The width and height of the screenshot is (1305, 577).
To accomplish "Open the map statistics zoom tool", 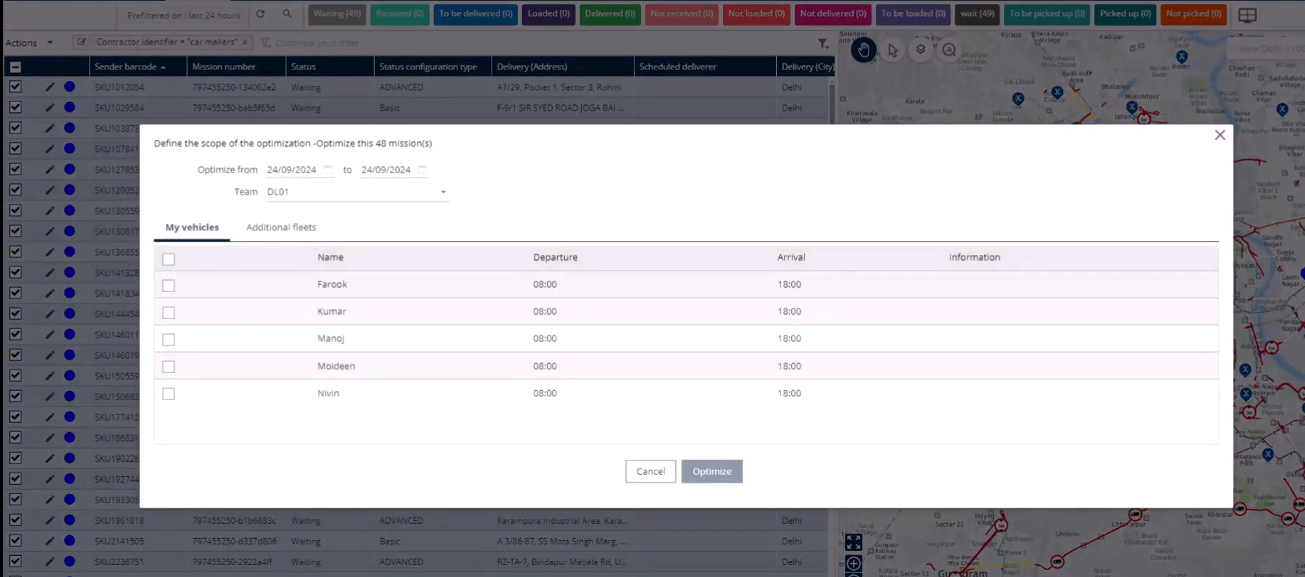I will [x=949, y=49].
